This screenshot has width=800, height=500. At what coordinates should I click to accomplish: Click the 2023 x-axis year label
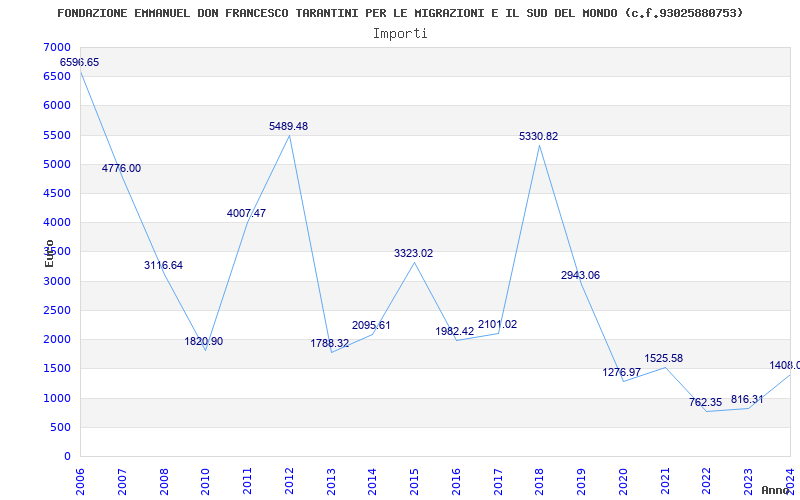click(748, 482)
